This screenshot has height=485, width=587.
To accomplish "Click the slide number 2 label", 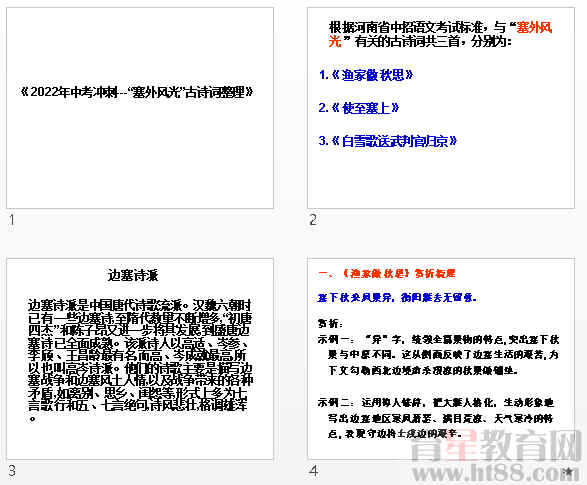I will pos(313,220).
